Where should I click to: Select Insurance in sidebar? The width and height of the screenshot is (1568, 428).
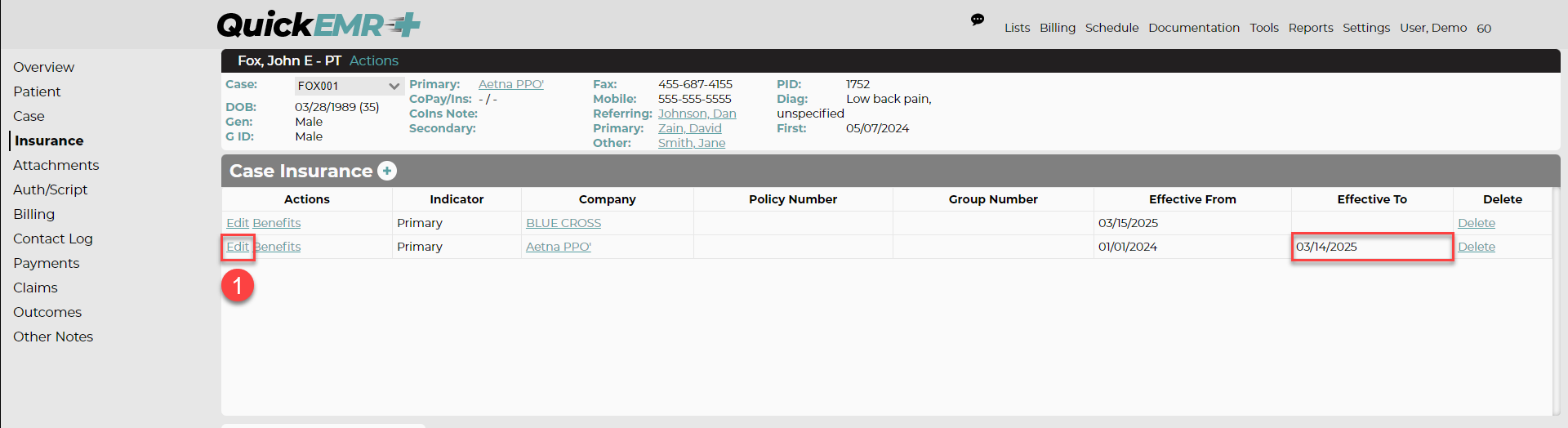pyautogui.click(x=49, y=140)
